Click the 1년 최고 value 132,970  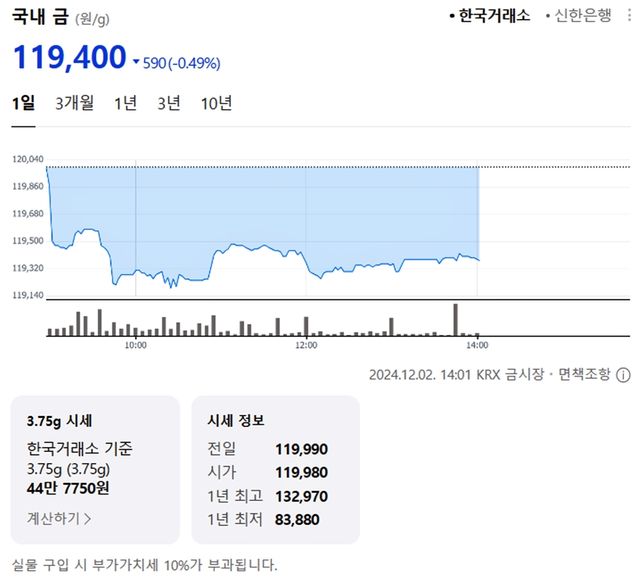301,495
